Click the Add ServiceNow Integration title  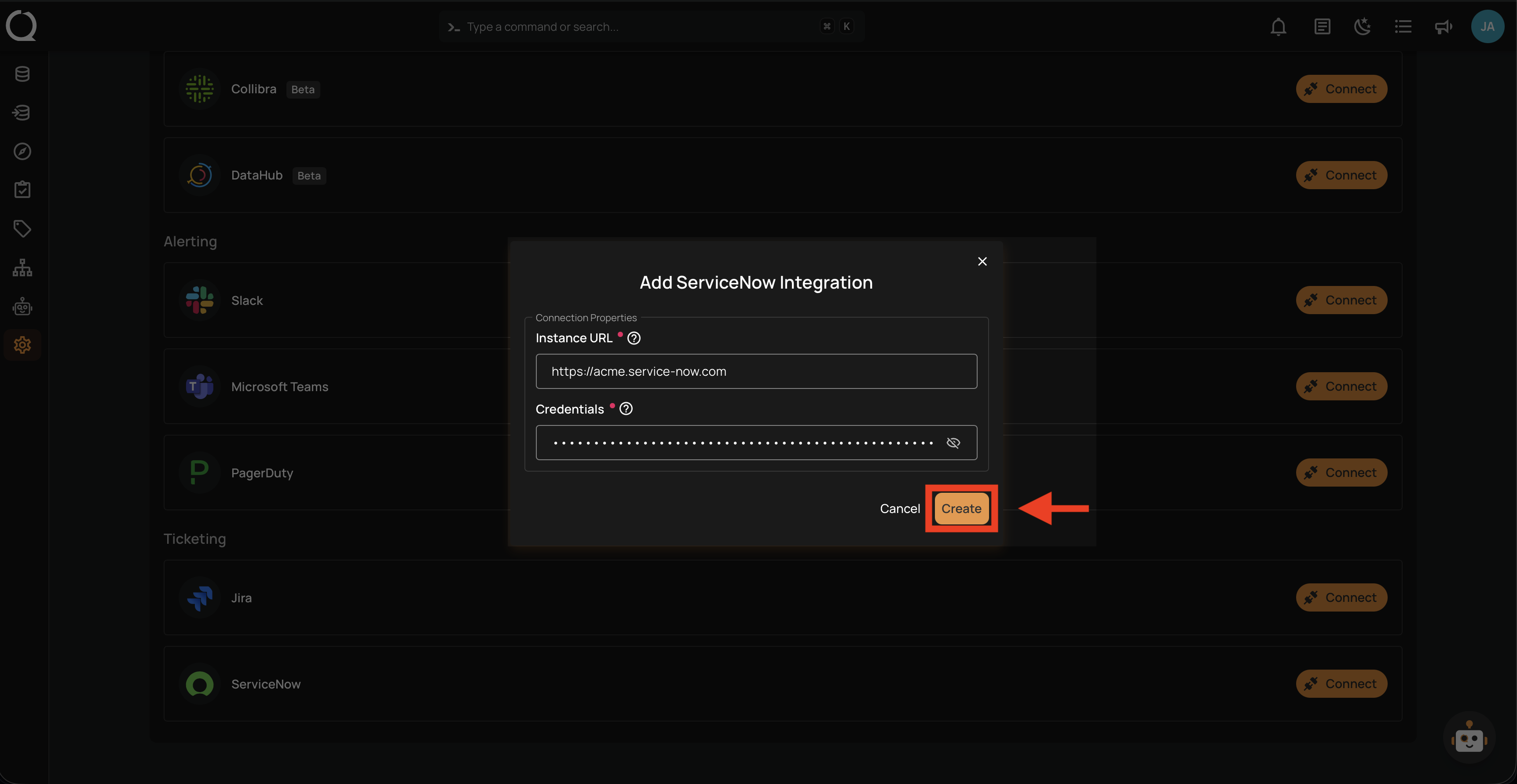tap(756, 283)
